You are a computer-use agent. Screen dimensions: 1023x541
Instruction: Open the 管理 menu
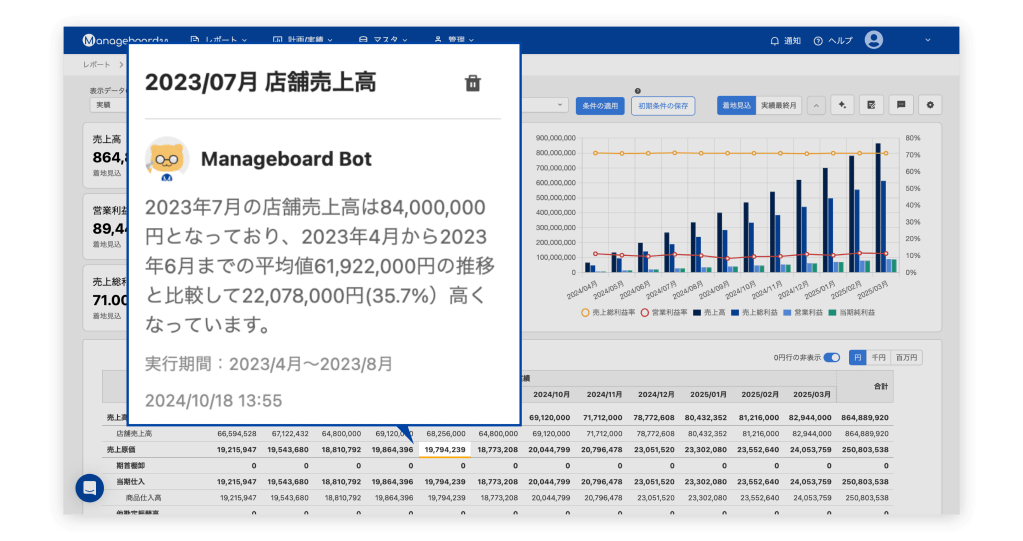tap(454, 41)
